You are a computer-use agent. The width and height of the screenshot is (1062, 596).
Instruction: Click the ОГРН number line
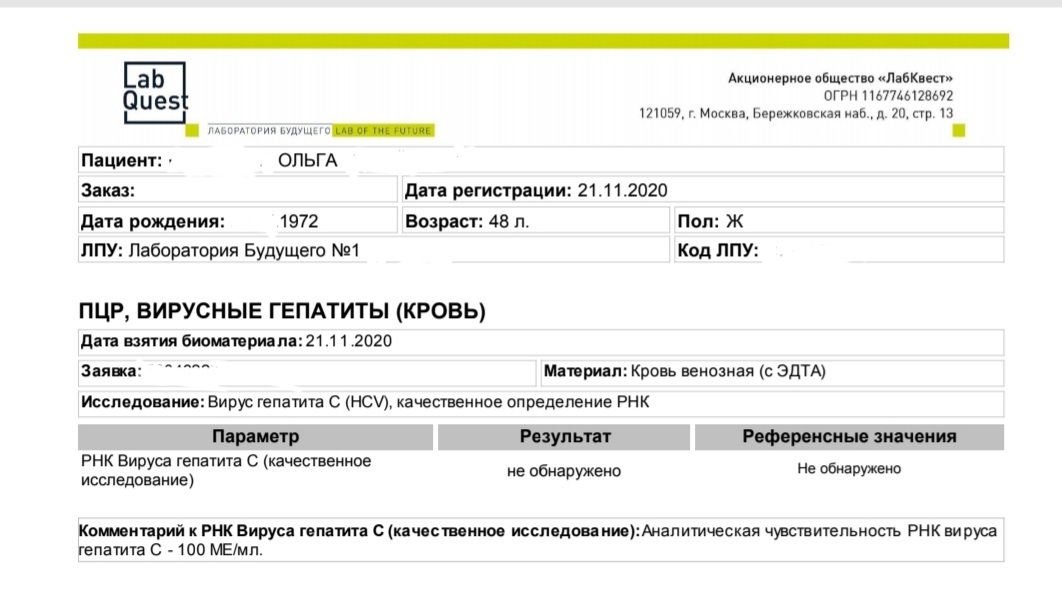click(x=888, y=96)
